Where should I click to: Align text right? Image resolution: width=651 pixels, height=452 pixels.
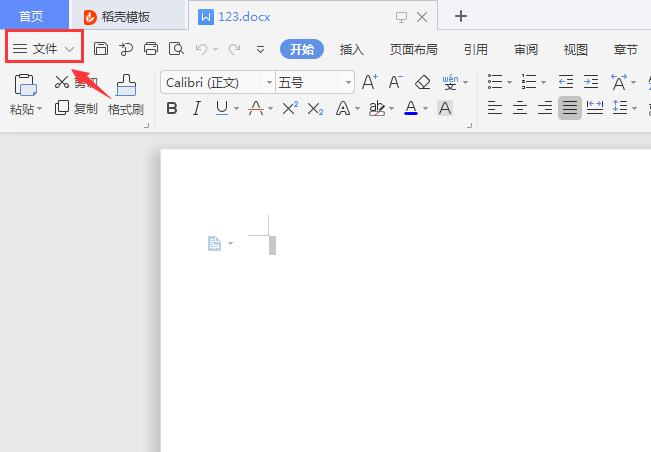(x=545, y=108)
